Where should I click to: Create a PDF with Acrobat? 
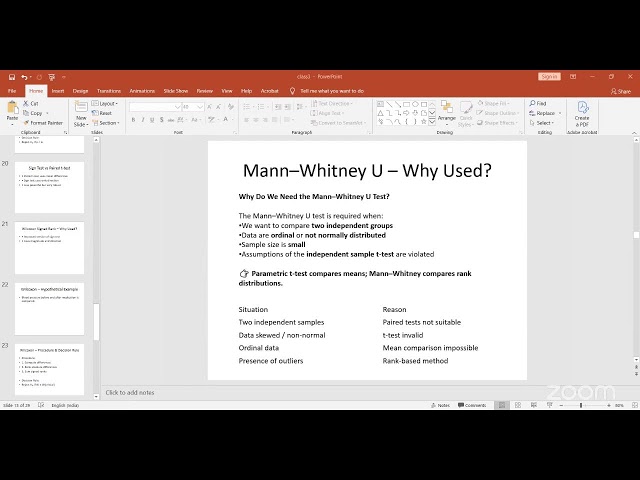[582, 114]
